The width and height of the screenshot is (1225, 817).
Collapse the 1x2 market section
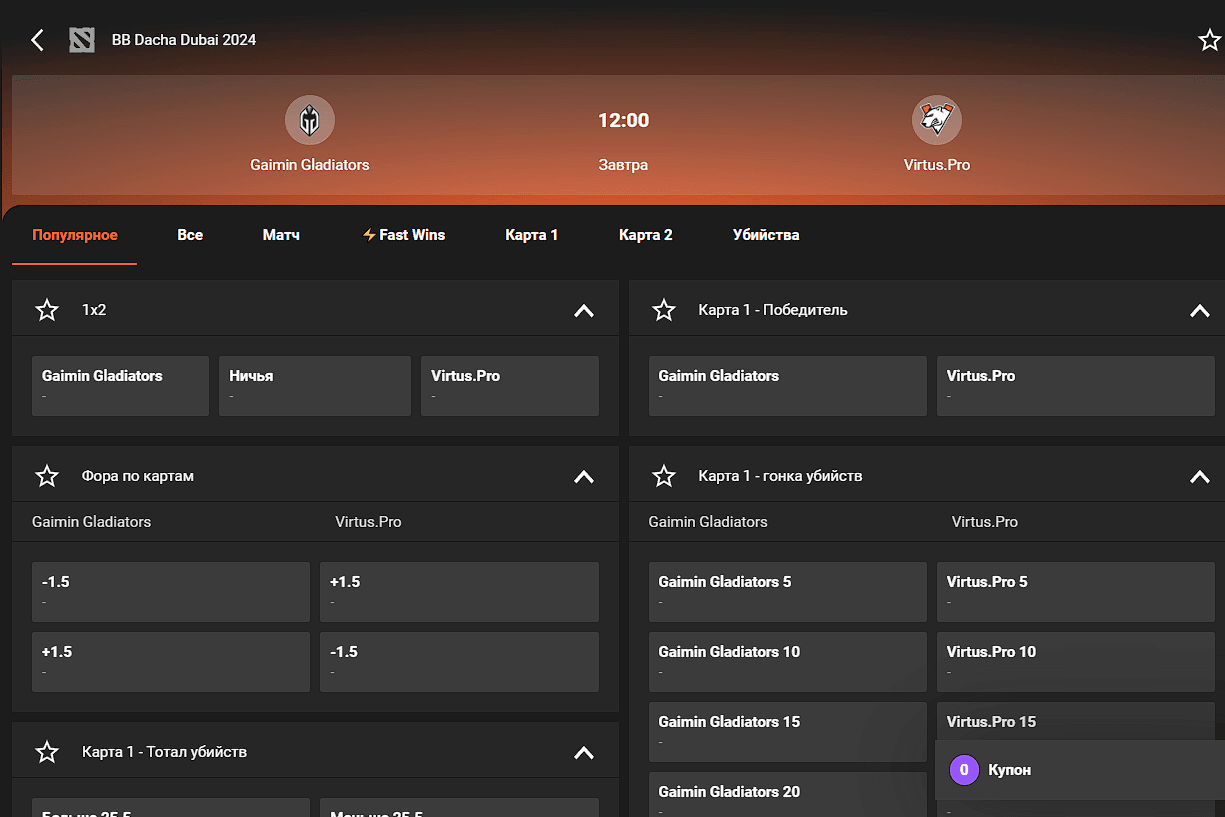click(584, 311)
